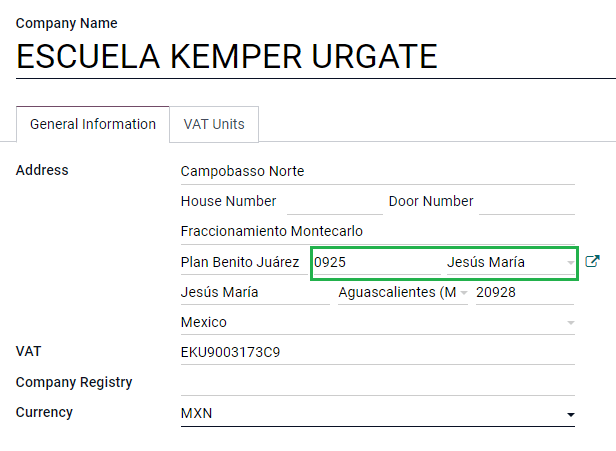Click the VAT field with EKU9003173C9
This screenshot has width=616, height=451.
pos(377,353)
